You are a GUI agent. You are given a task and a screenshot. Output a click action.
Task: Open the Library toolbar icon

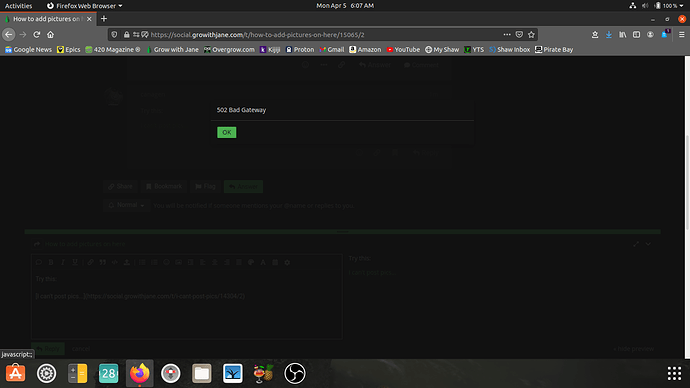click(623, 35)
